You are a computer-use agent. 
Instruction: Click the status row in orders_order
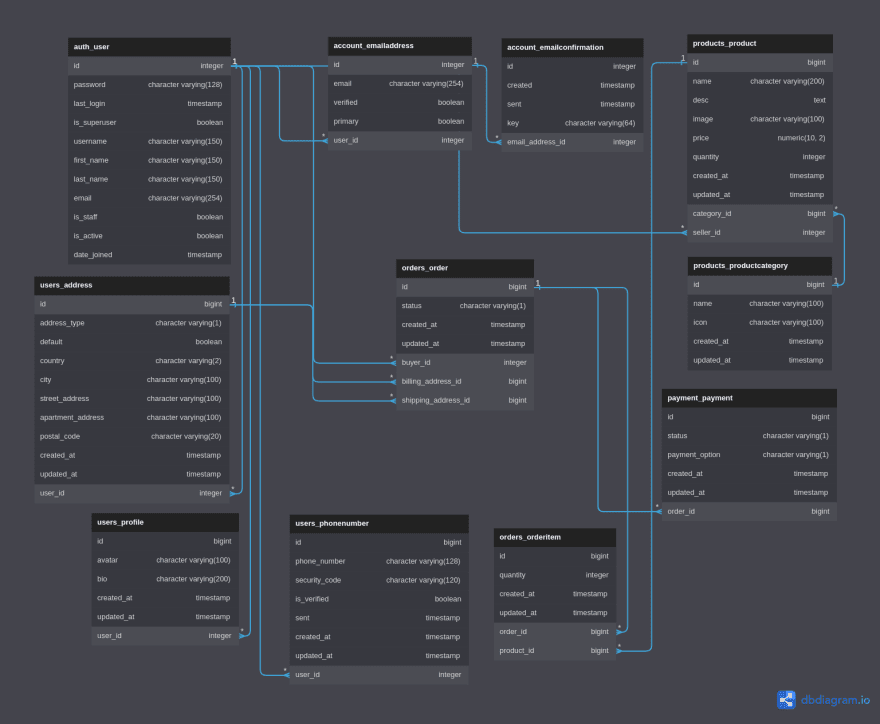click(x=465, y=306)
